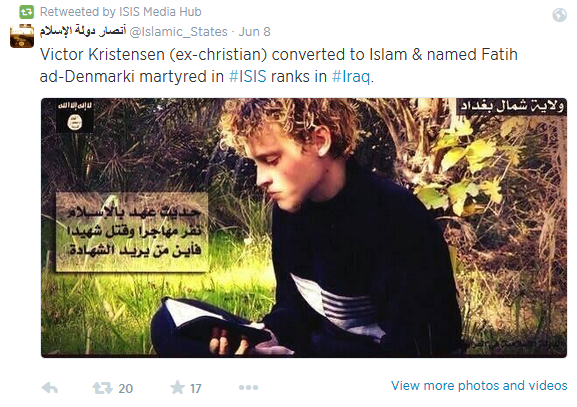Click the black flag emblem in photo corner
This screenshot has width=577, height=407.
75,116
